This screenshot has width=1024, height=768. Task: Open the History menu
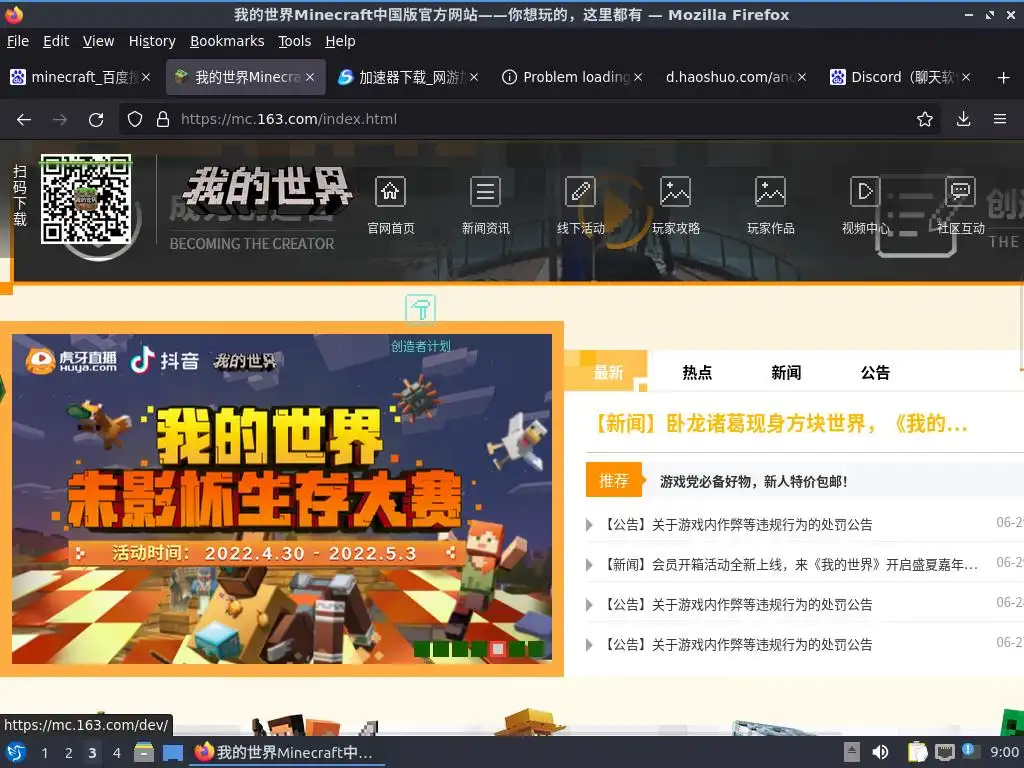pyautogui.click(x=152, y=41)
